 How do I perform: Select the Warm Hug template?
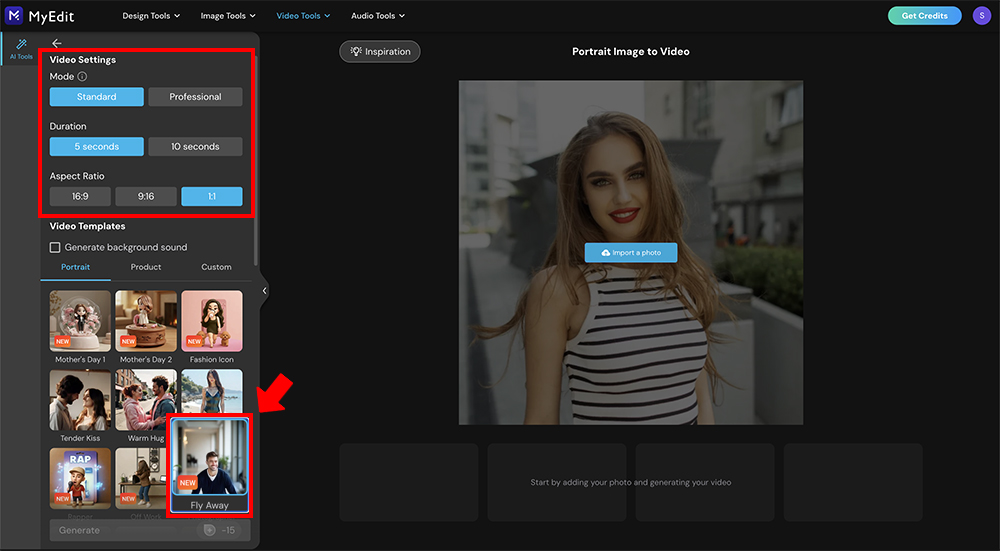146,400
